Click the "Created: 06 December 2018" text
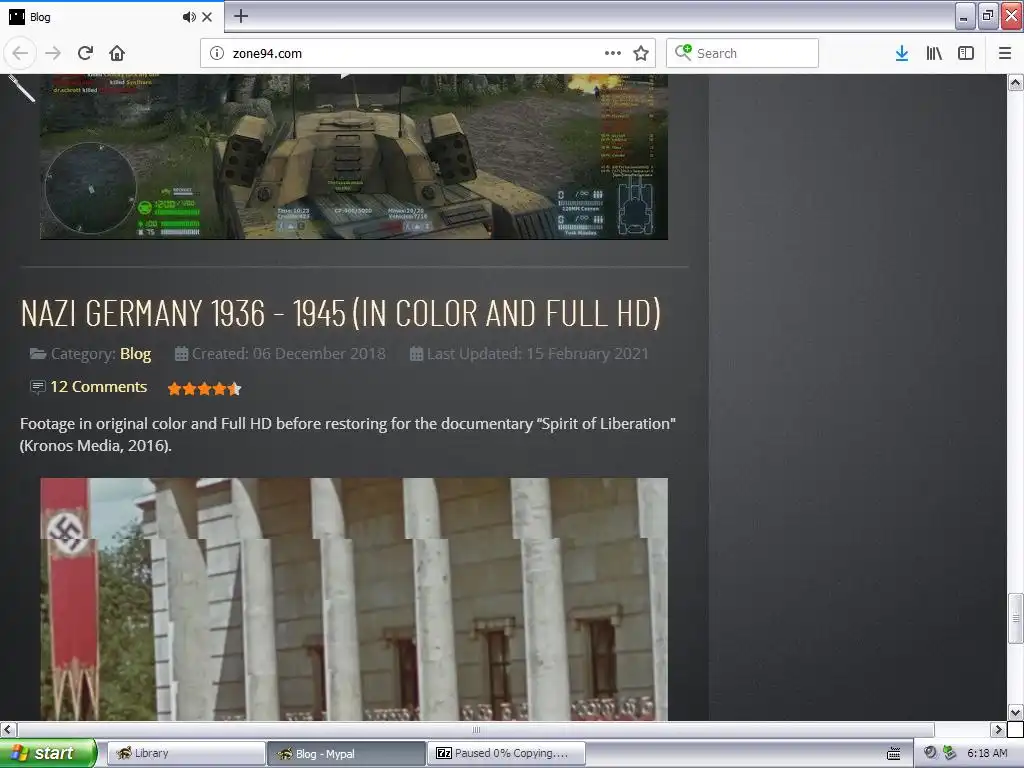This screenshot has height=768, width=1024. pyautogui.click(x=289, y=353)
